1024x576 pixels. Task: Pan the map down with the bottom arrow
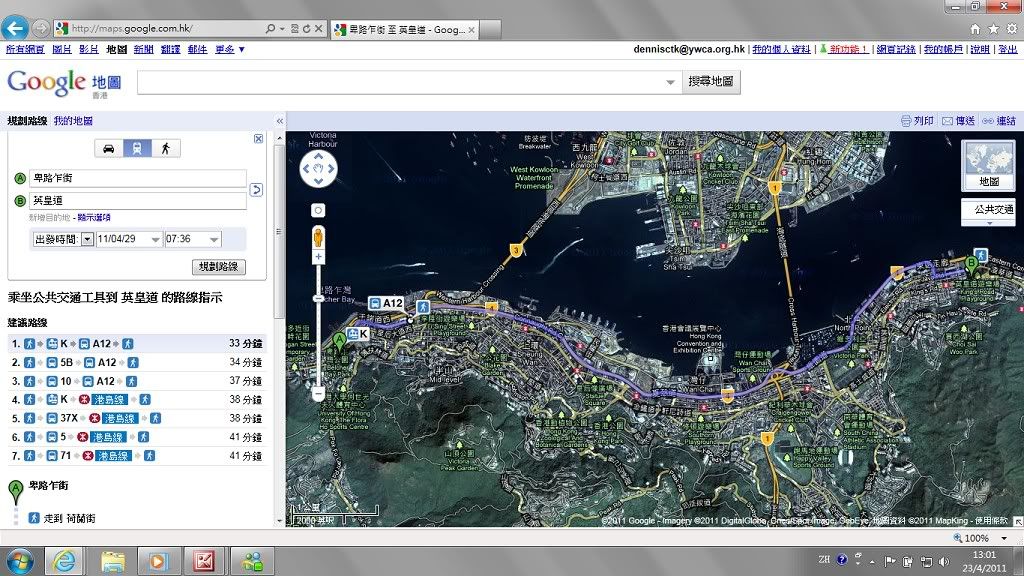(318, 180)
